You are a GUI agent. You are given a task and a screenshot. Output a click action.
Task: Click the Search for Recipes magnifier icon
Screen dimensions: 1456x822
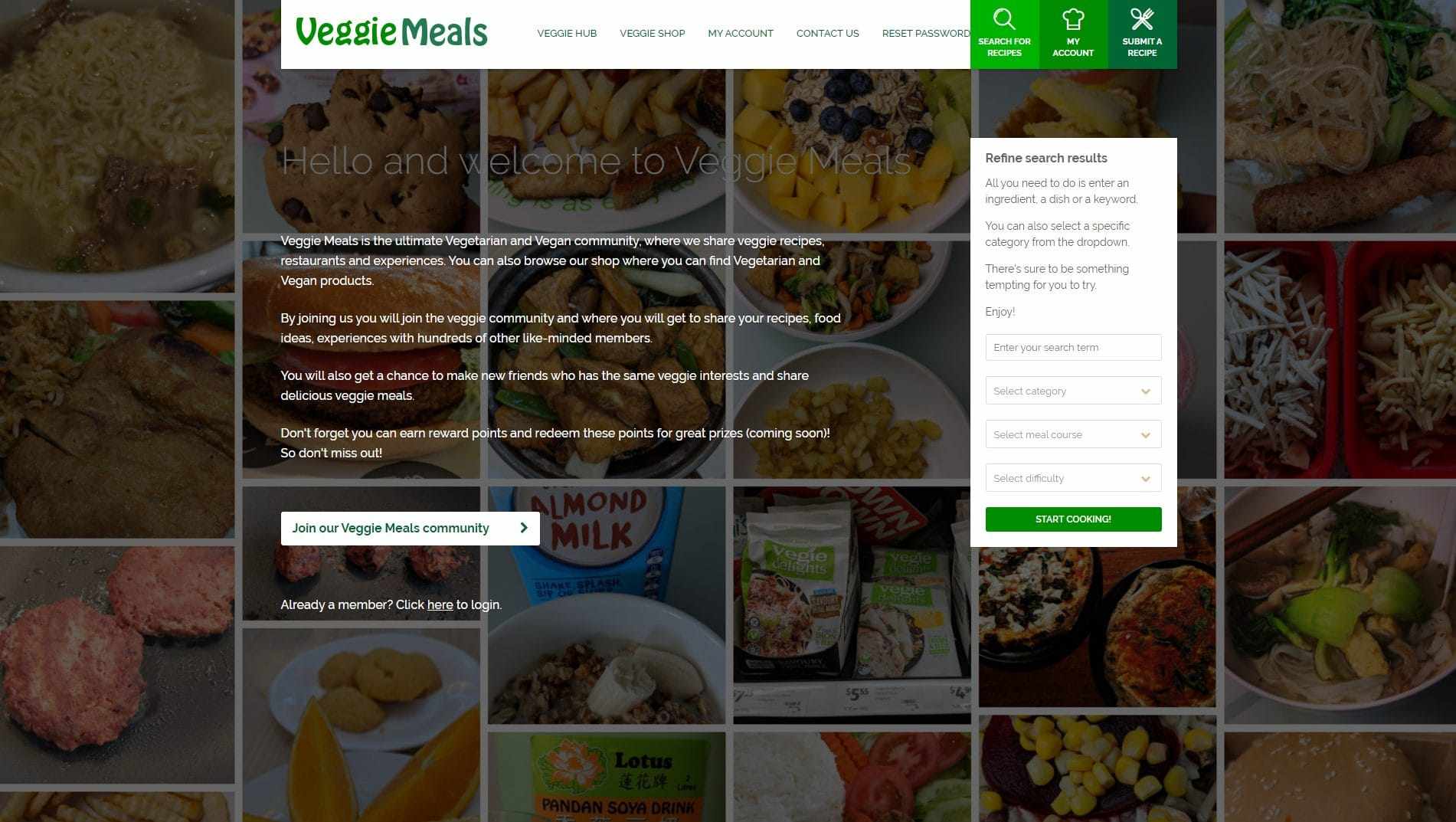(1004, 18)
